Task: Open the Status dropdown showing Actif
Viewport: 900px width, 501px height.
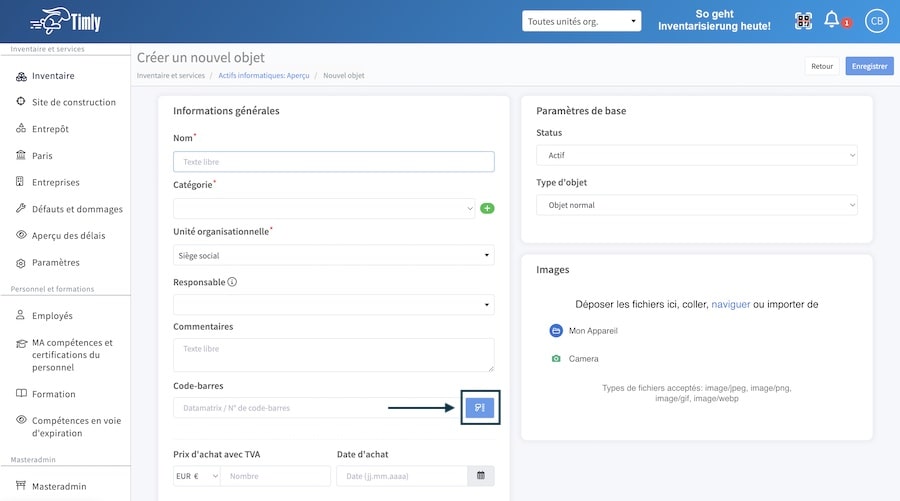Action: tap(697, 155)
